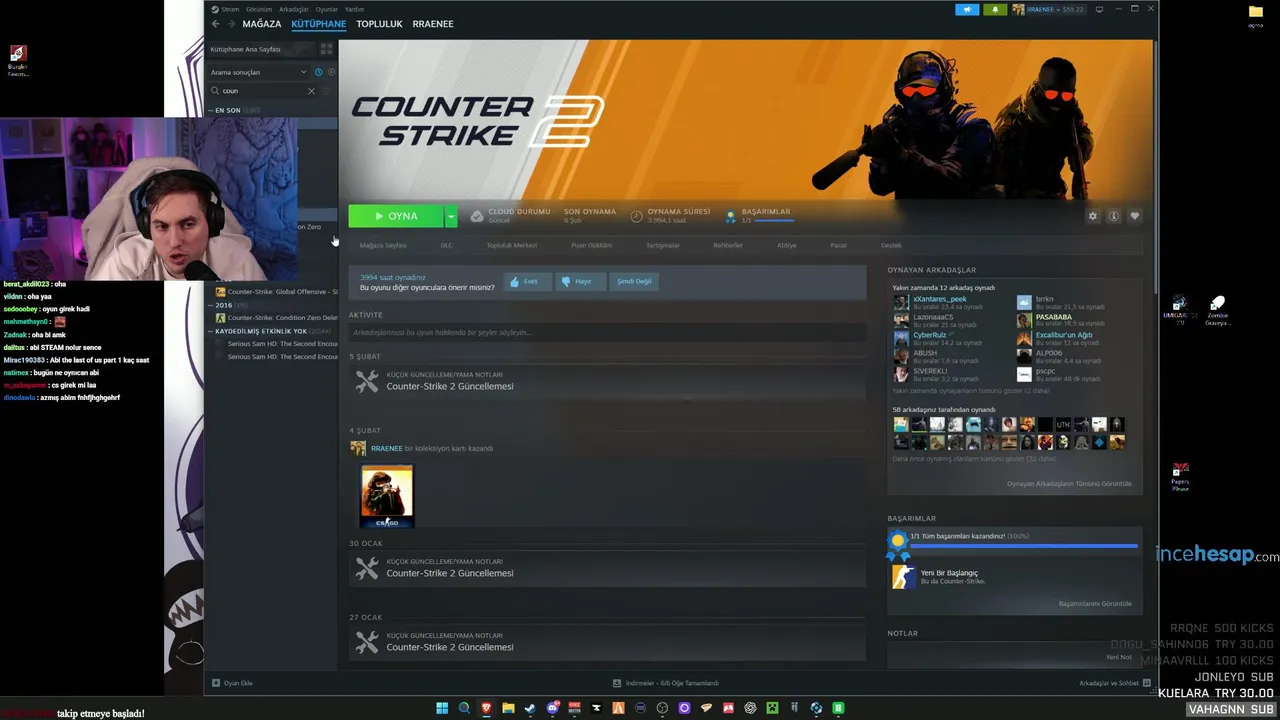Open Brave browser from taskbar
This screenshot has height=720, width=1280.
pos(486,708)
